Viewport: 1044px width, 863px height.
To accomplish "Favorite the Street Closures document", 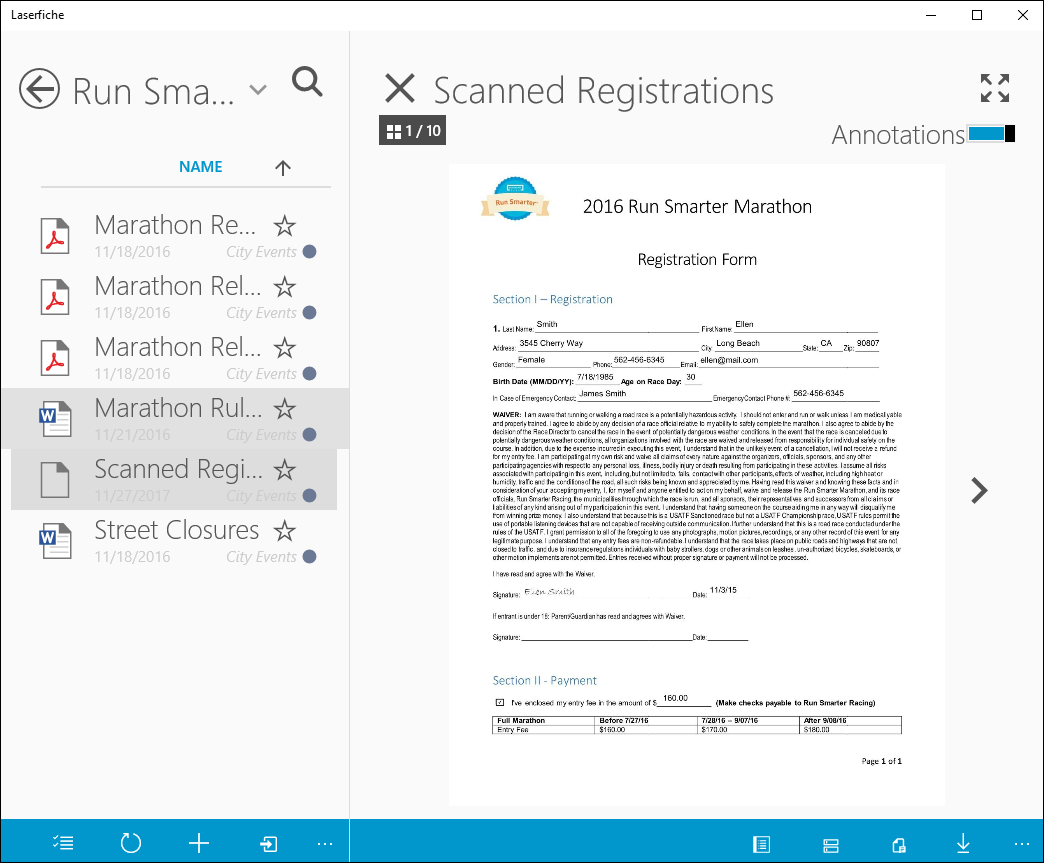I will (285, 531).
